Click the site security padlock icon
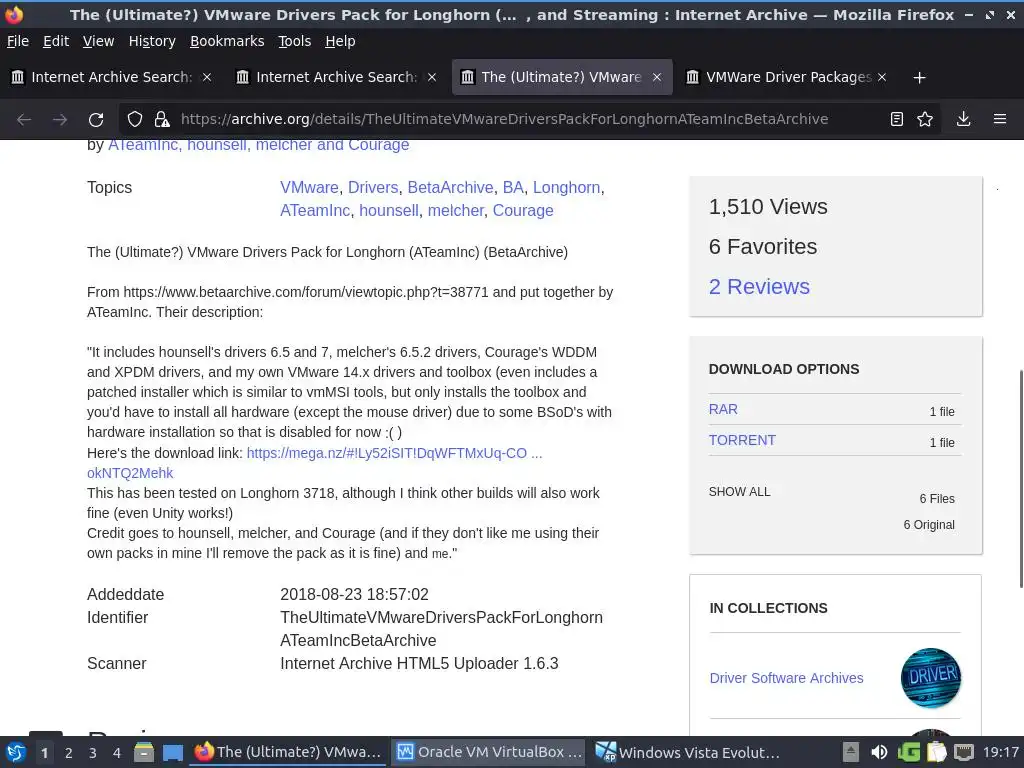Image resolution: width=1024 pixels, height=768 pixels. (x=161, y=120)
